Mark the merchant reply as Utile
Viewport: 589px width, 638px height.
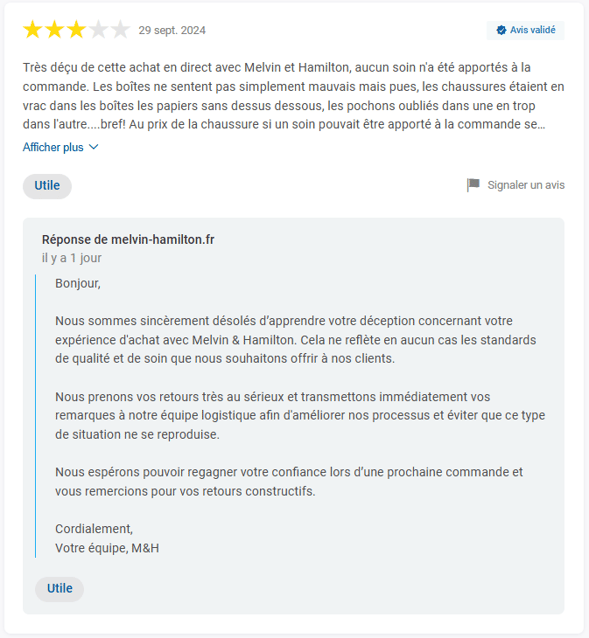[59, 589]
